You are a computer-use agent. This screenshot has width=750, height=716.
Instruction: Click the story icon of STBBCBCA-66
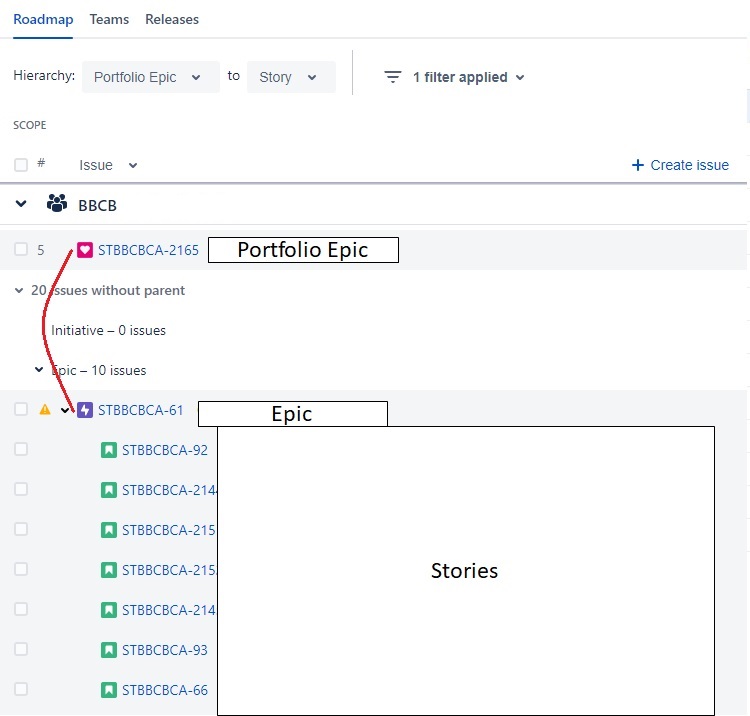pos(109,690)
